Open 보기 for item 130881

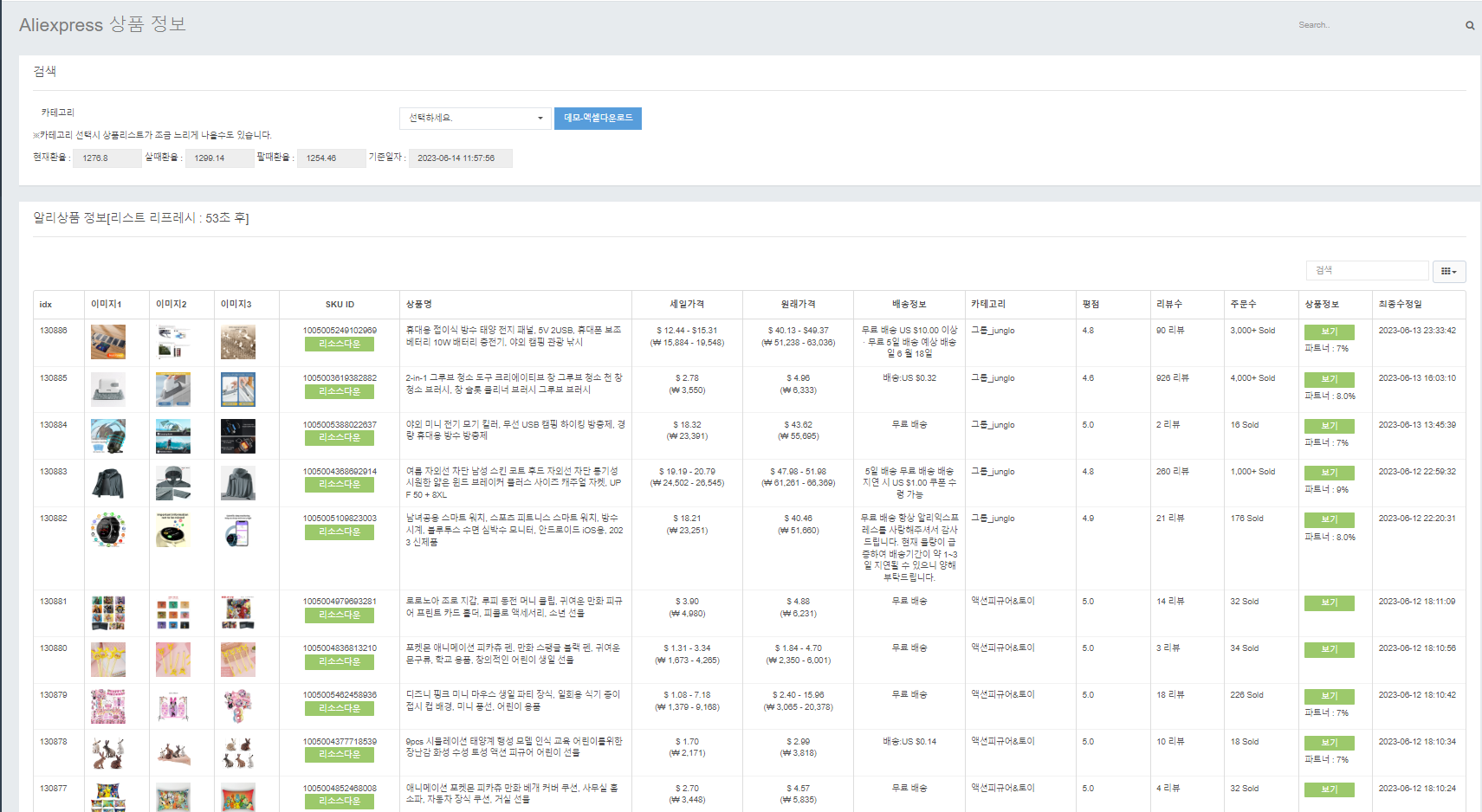point(1329,603)
